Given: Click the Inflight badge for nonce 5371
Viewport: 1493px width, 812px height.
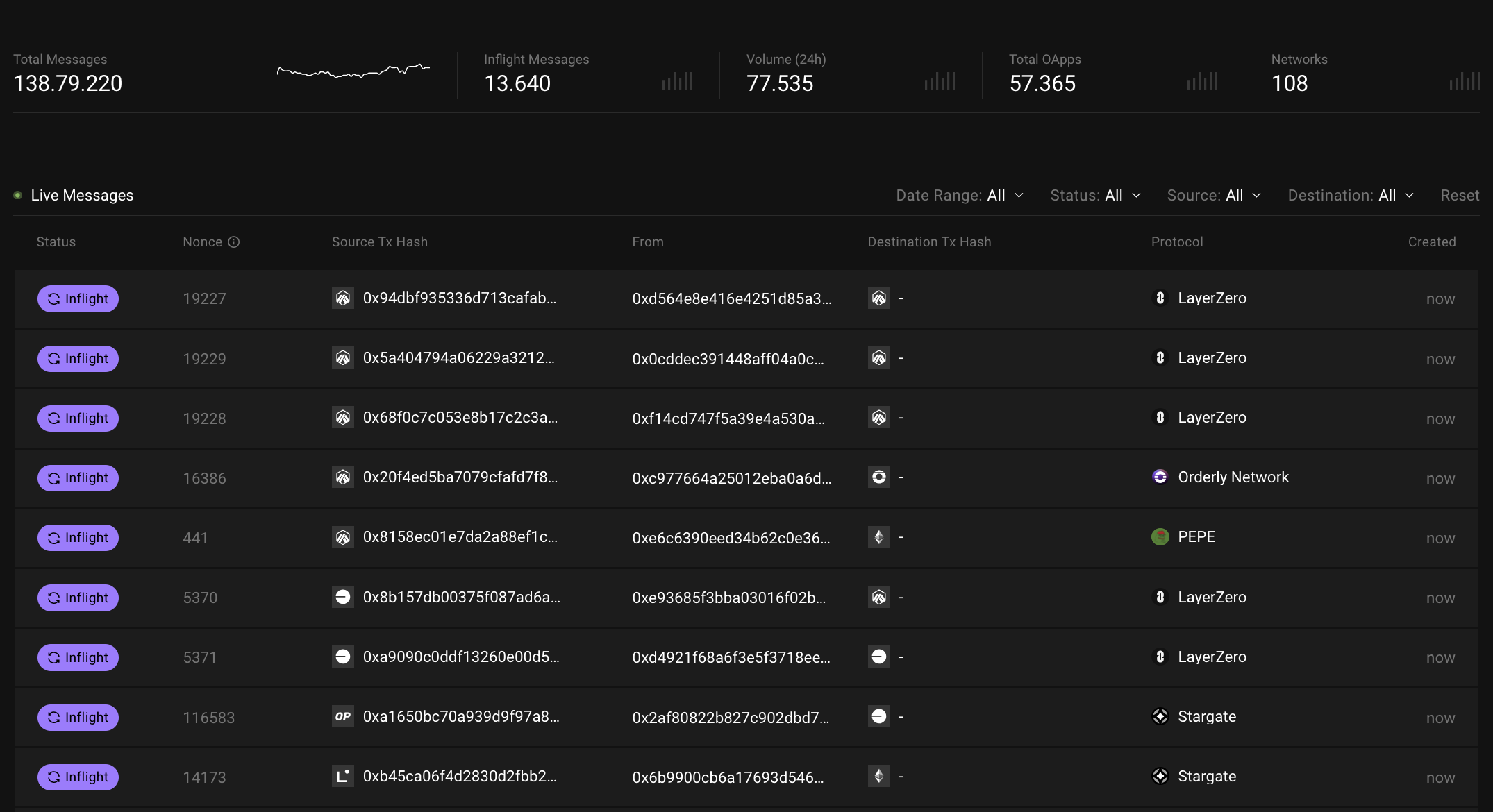Looking at the screenshot, I should [x=78, y=658].
